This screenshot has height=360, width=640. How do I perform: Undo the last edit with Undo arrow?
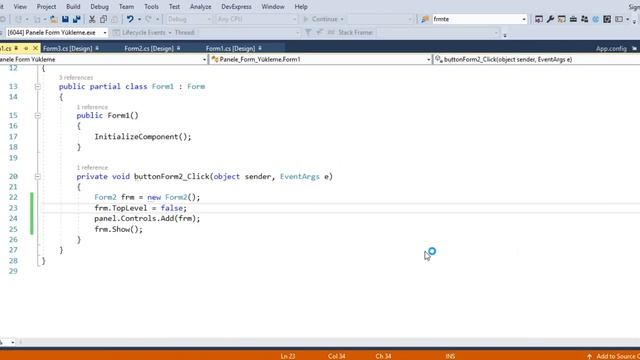tap(130, 19)
